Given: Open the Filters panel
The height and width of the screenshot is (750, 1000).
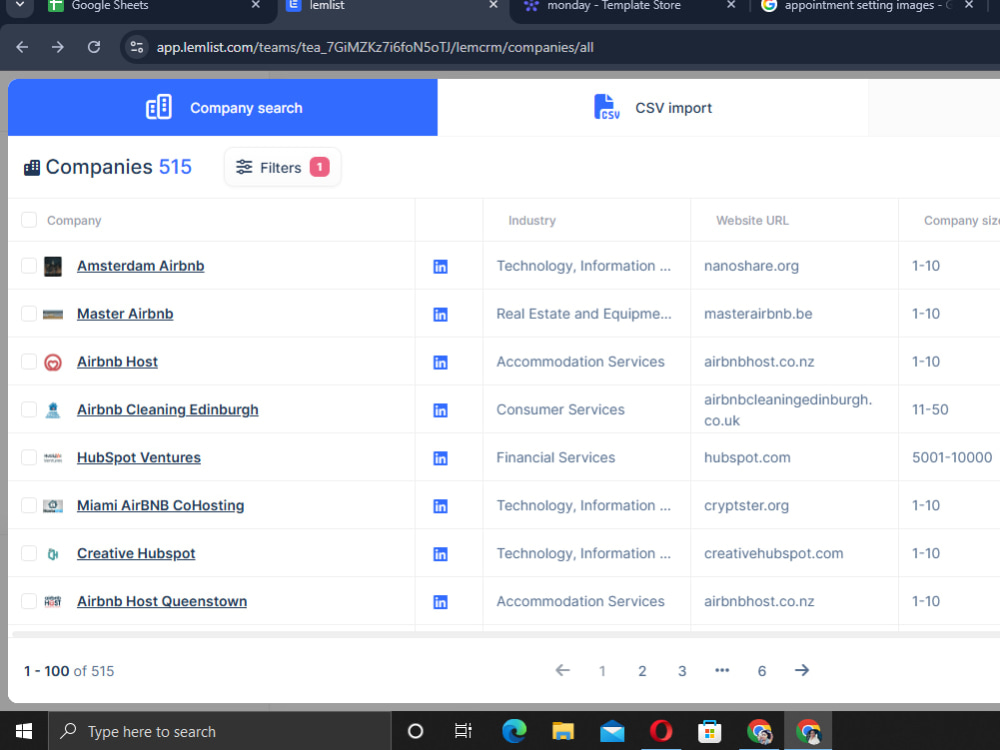Looking at the screenshot, I should click(x=283, y=167).
